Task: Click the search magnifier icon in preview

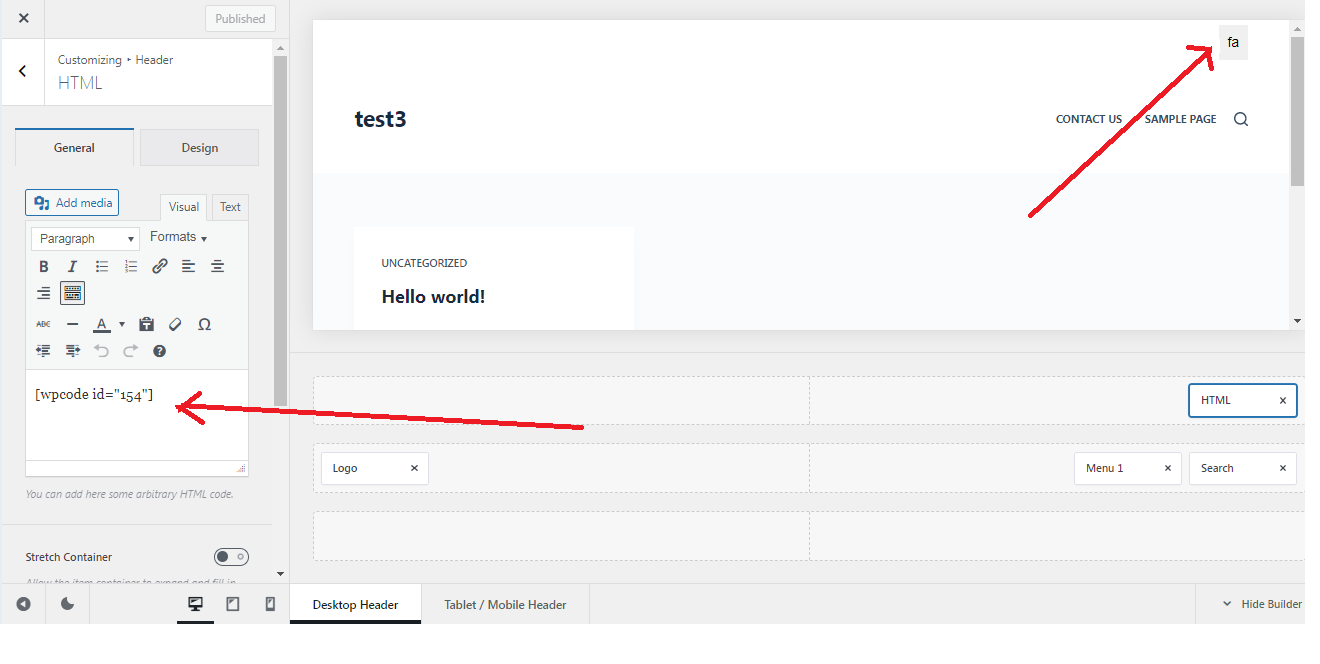Action: pos(1241,119)
